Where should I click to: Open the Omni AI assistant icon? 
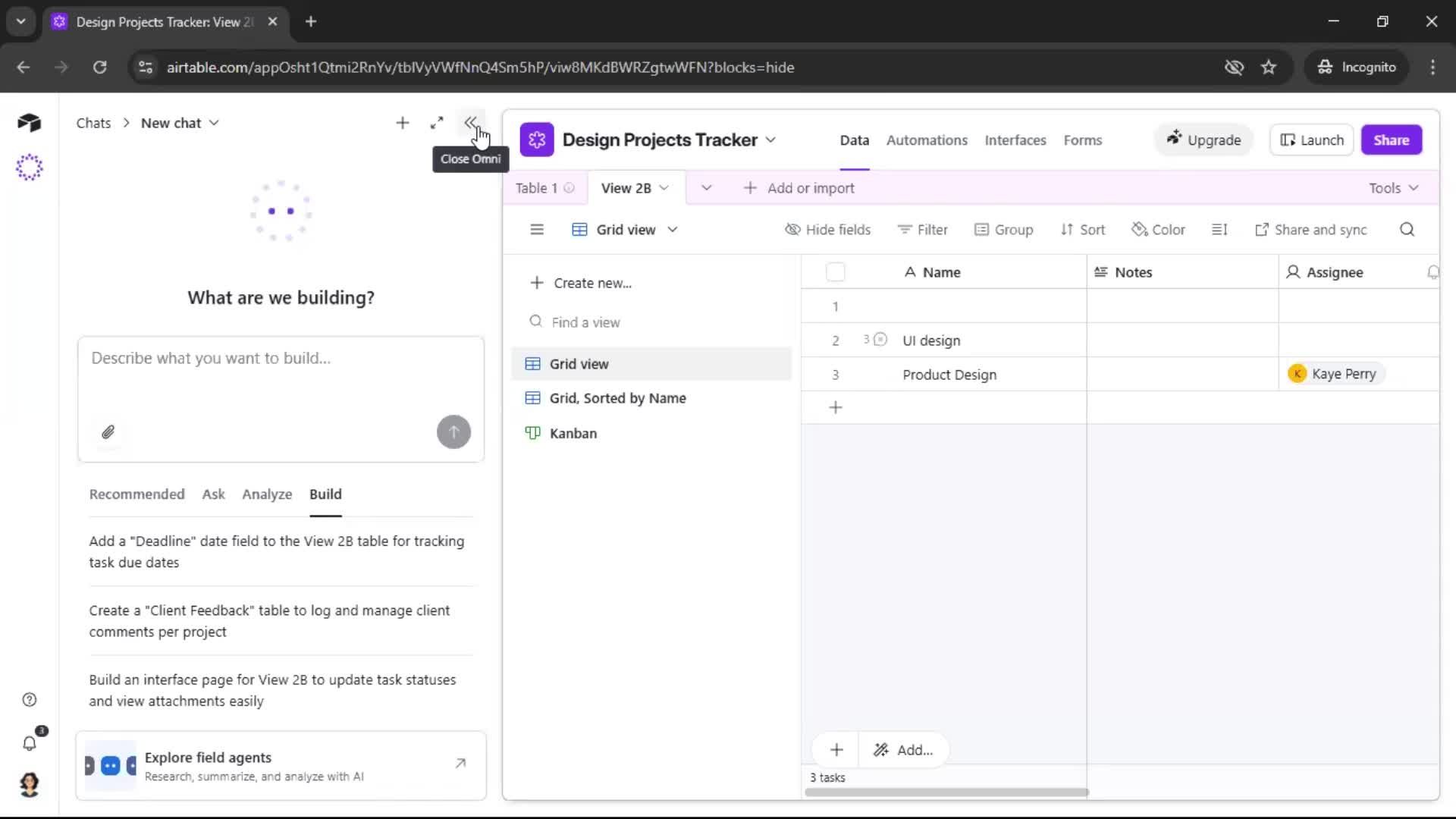tap(29, 167)
